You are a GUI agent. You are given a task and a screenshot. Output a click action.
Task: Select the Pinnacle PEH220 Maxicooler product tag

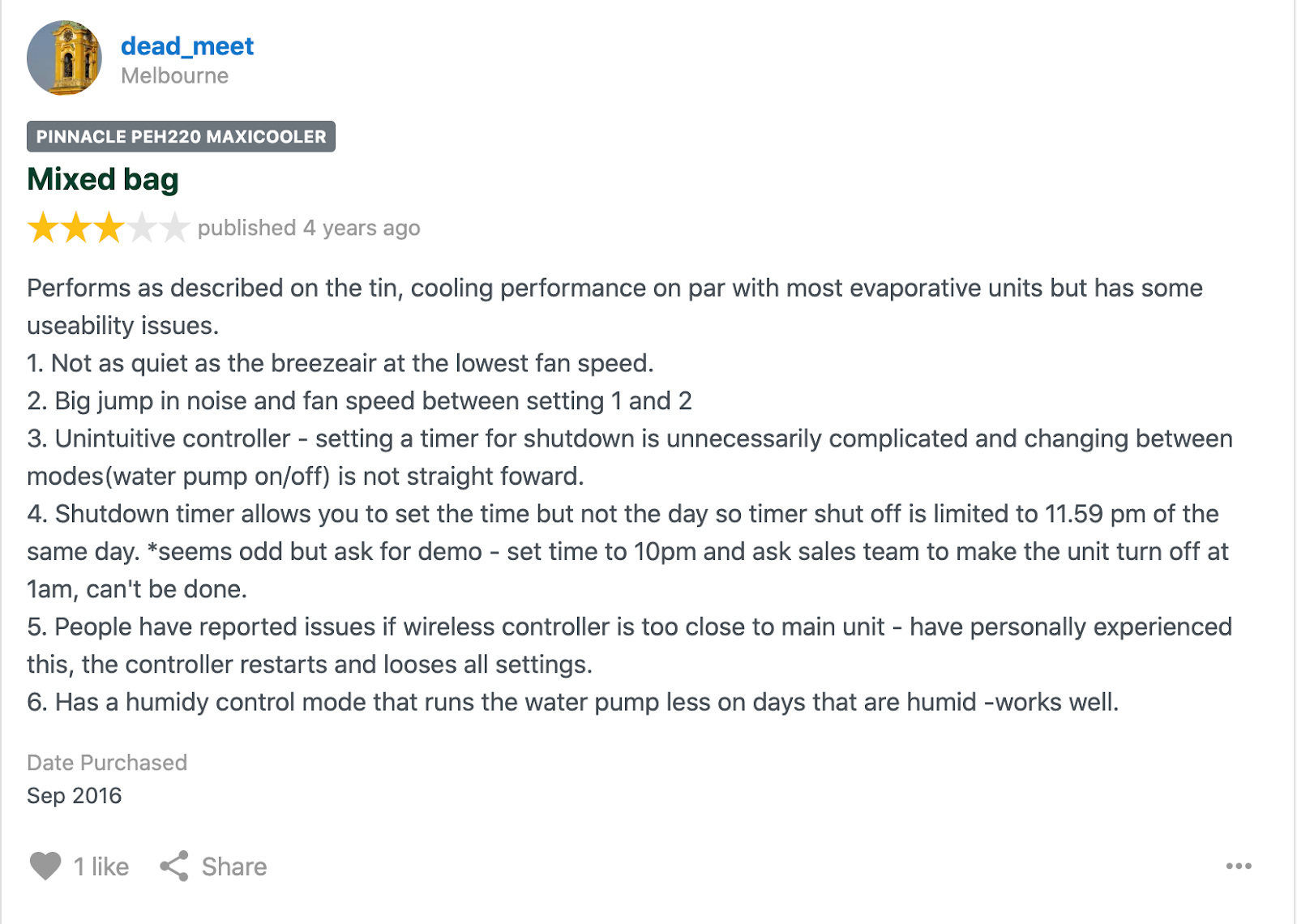coord(181,136)
